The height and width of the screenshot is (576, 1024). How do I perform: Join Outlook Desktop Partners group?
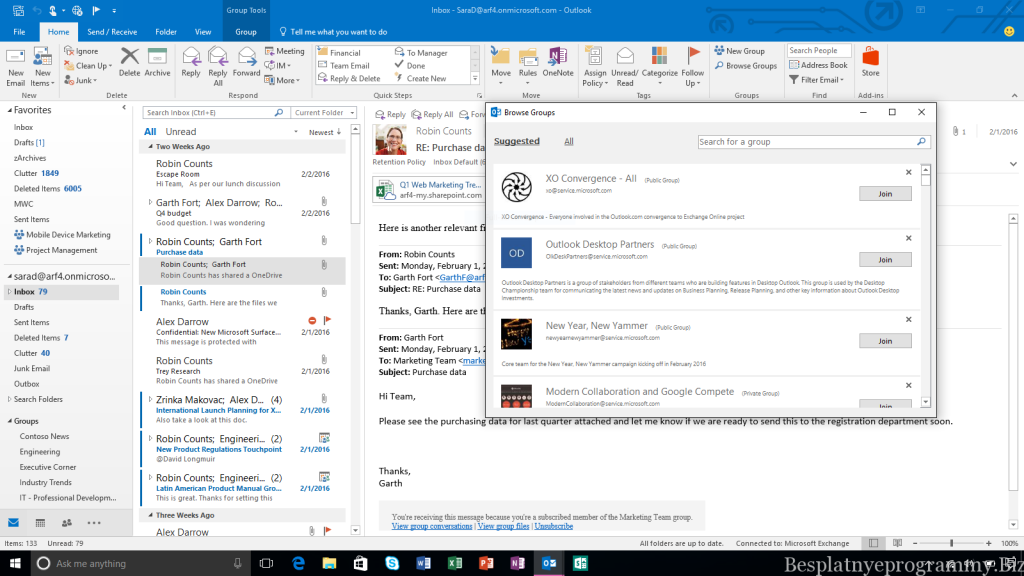click(x=885, y=260)
